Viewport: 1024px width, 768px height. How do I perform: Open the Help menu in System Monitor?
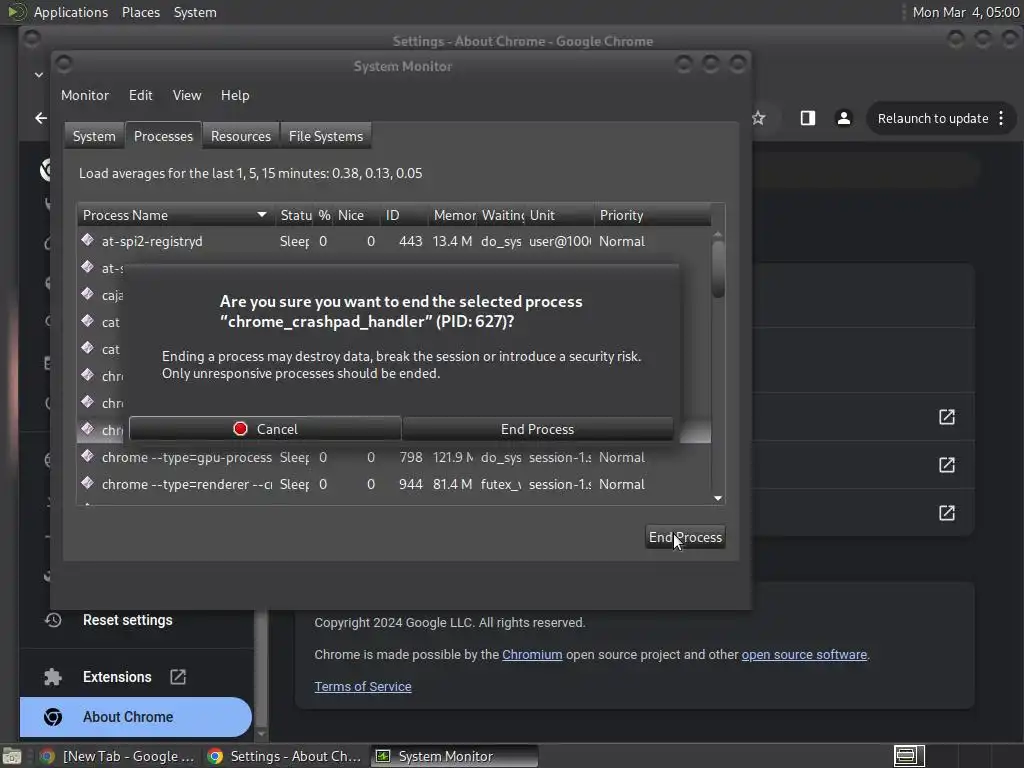click(234, 95)
